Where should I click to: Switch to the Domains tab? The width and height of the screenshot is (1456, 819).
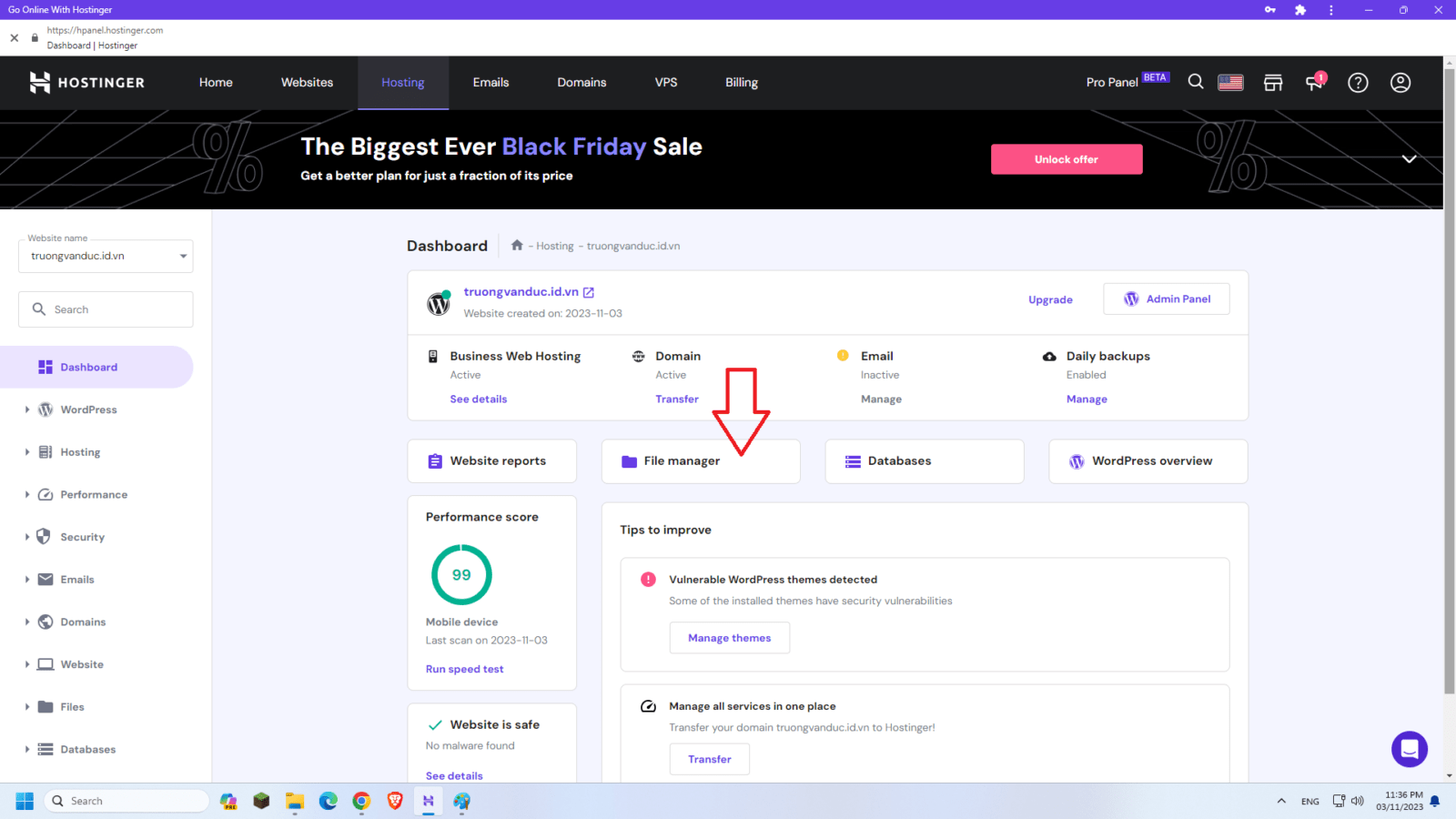click(x=581, y=82)
